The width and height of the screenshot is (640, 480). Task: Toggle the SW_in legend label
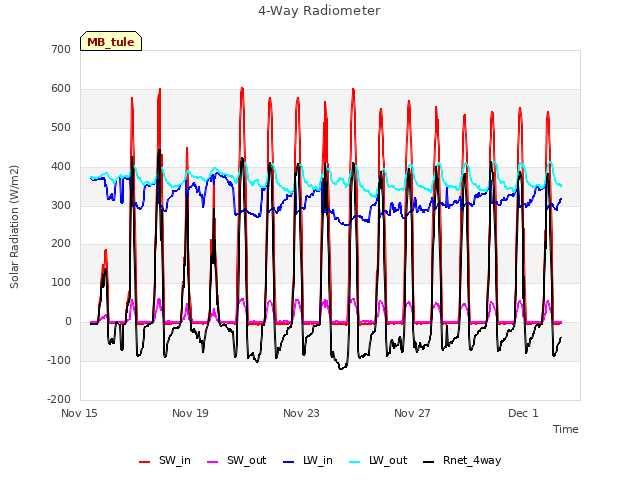pyautogui.click(x=175, y=460)
